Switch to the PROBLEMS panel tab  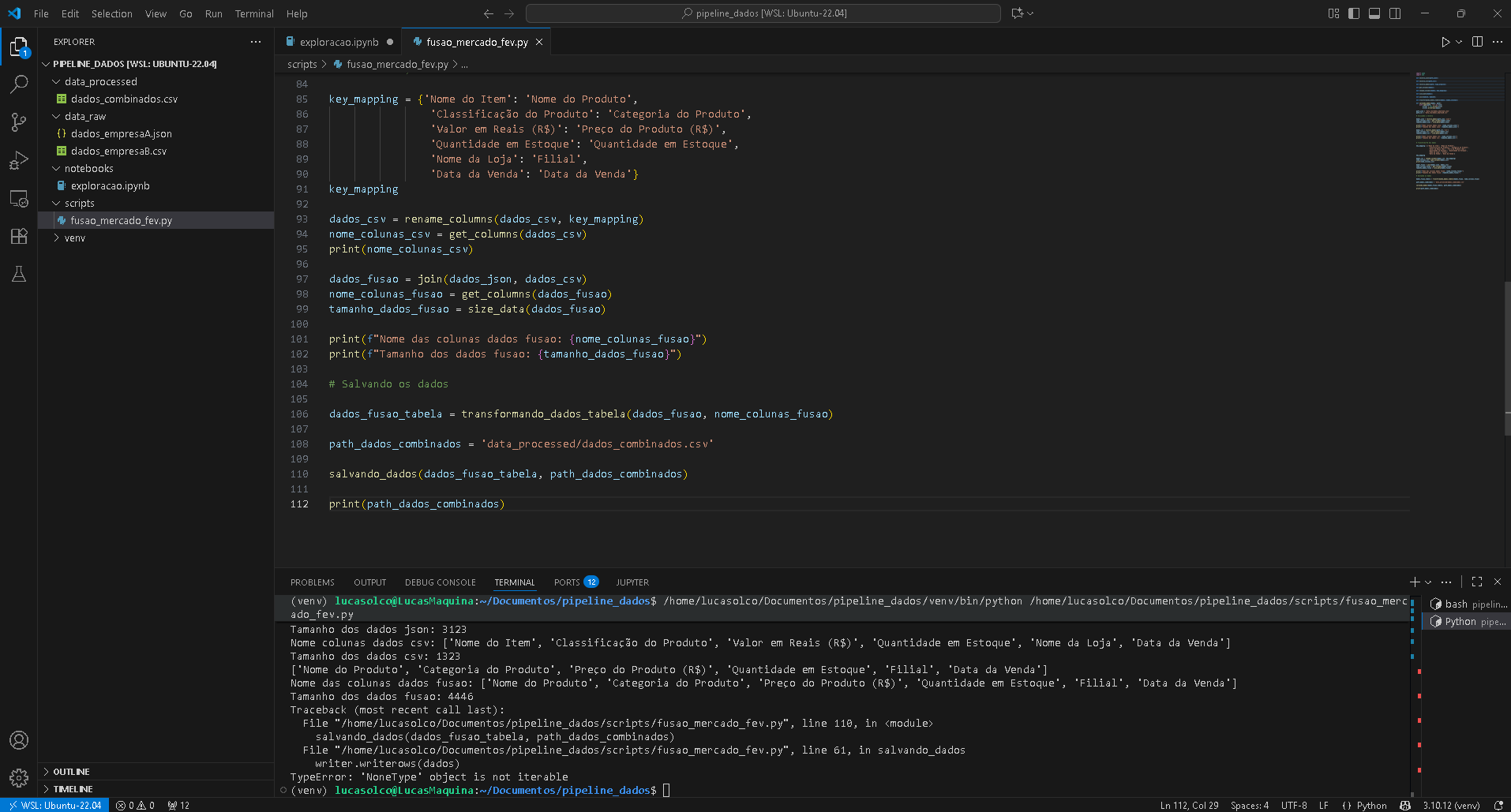[313, 582]
